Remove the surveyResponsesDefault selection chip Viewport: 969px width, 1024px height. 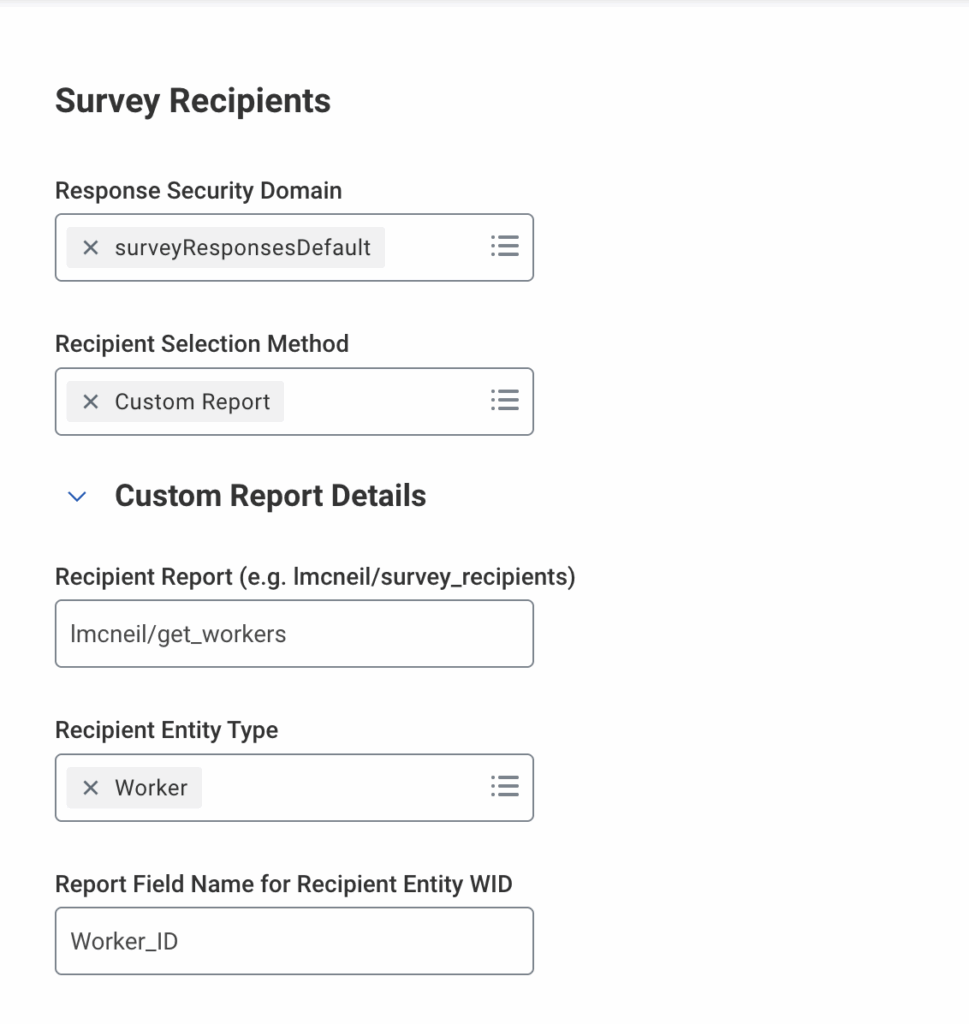point(91,248)
